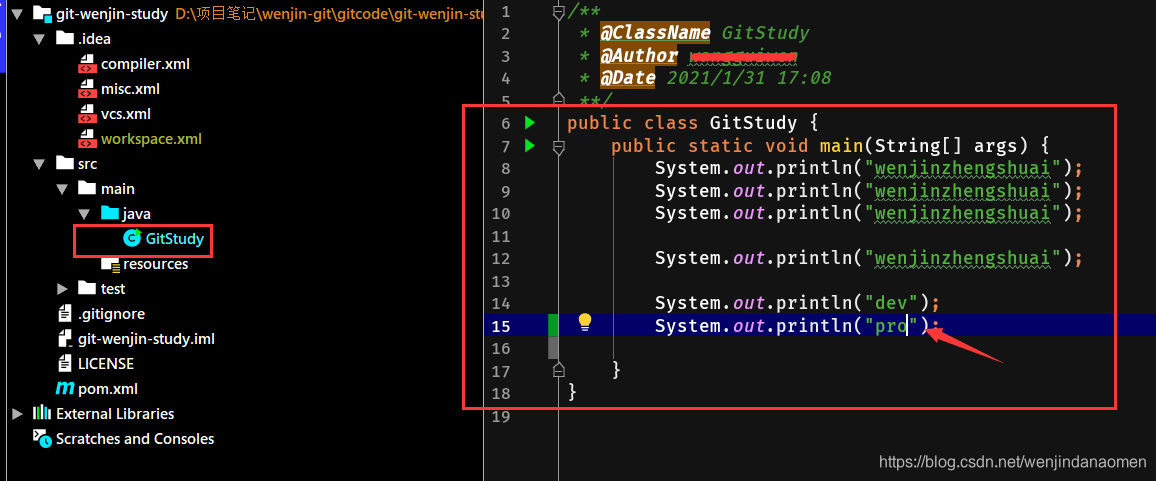Click the 2021/1/31 17:08 date text
This screenshot has width=1156, height=481.
[x=749, y=77]
